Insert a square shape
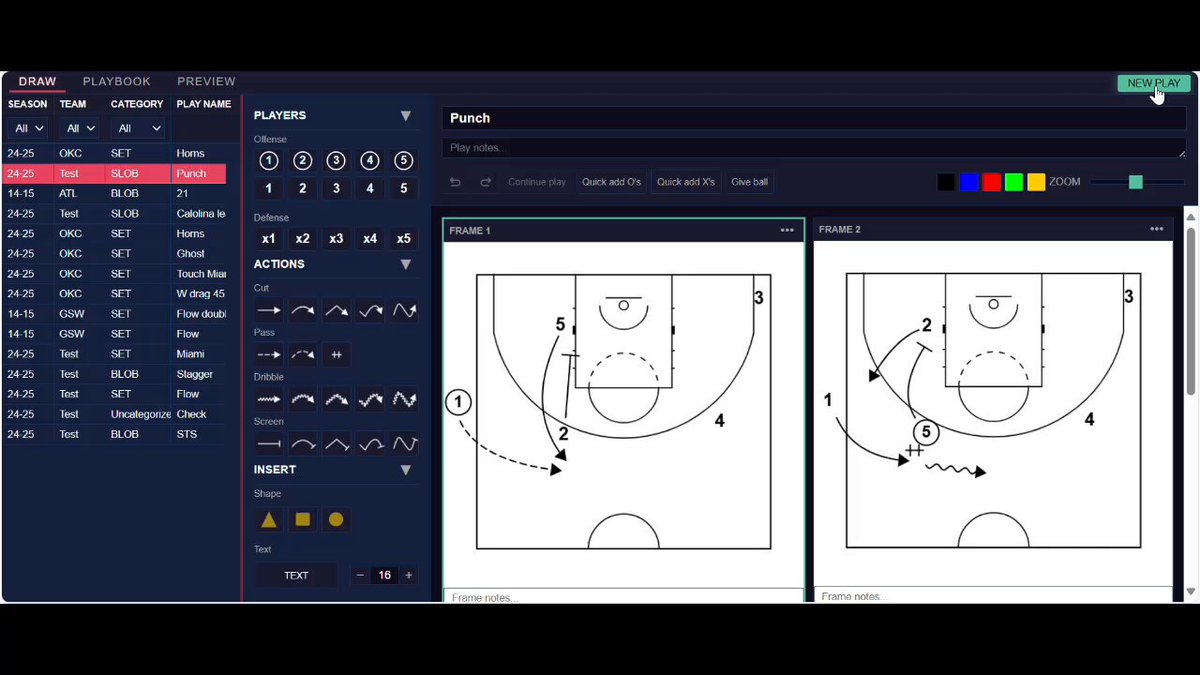The width and height of the screenshot is (1200, 675). click(303, 519)
